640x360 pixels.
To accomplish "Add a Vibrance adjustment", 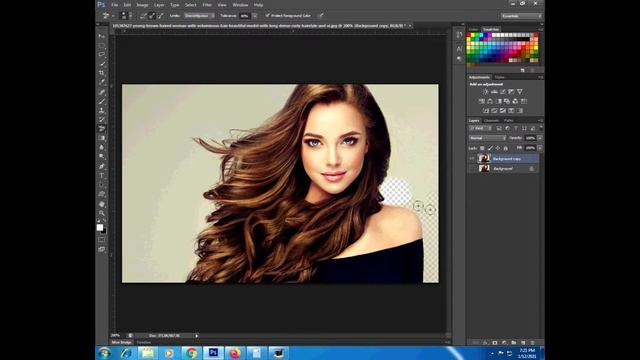I will 520,91.
